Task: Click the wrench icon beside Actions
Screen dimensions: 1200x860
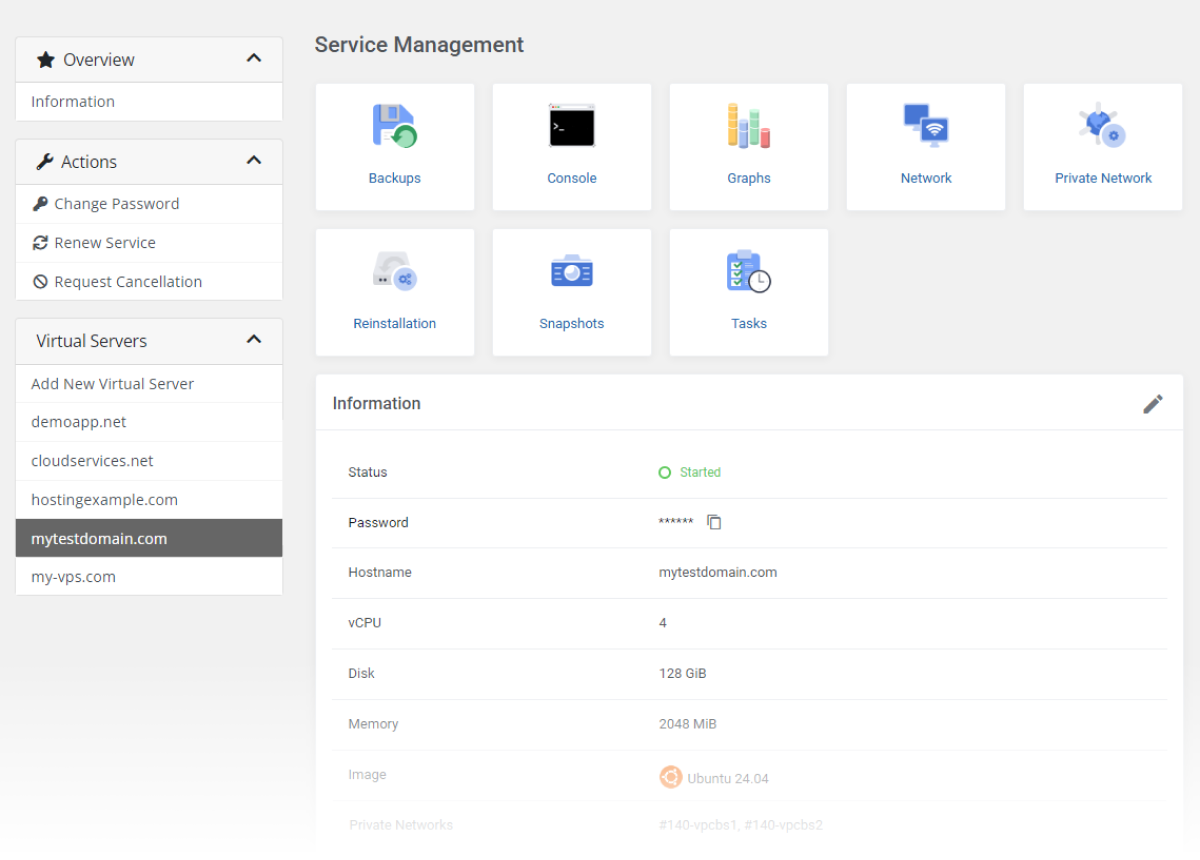Action: tap(45, 162)
